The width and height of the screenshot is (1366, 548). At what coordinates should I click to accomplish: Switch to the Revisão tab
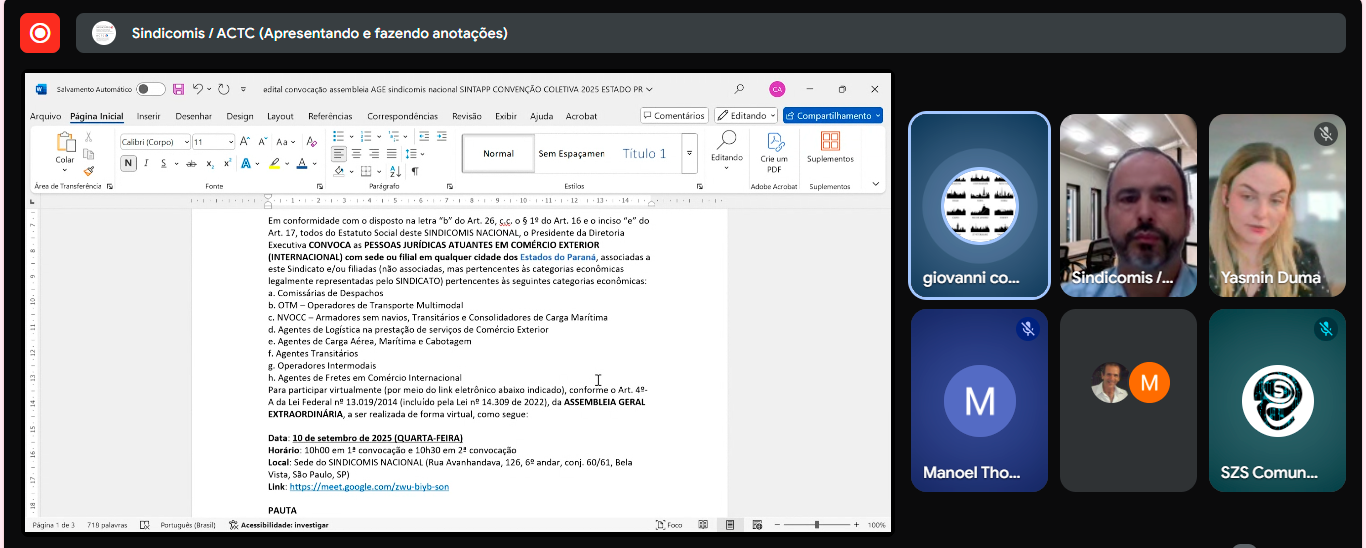pyautogui.click(x=467, y=116)
